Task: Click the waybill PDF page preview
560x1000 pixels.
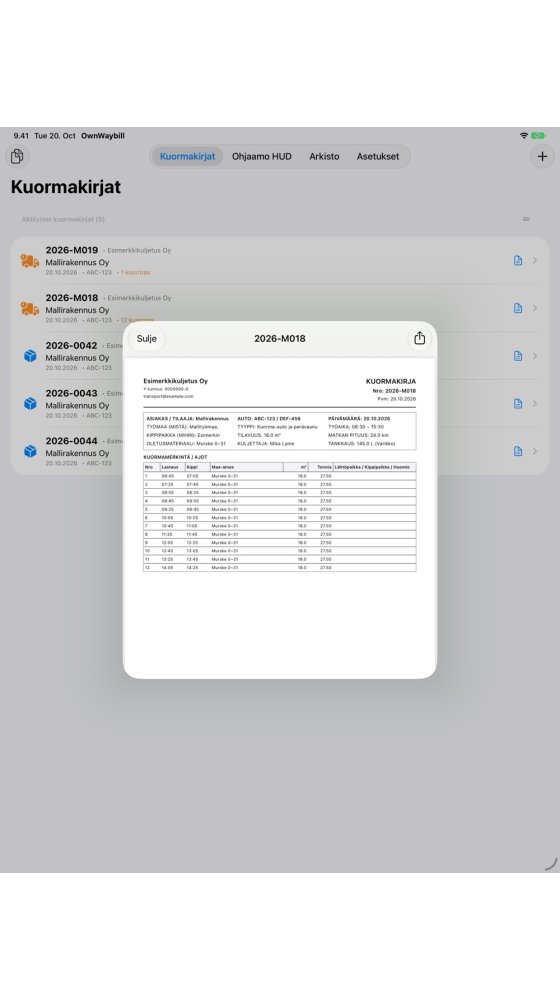Action: point(280,517)
